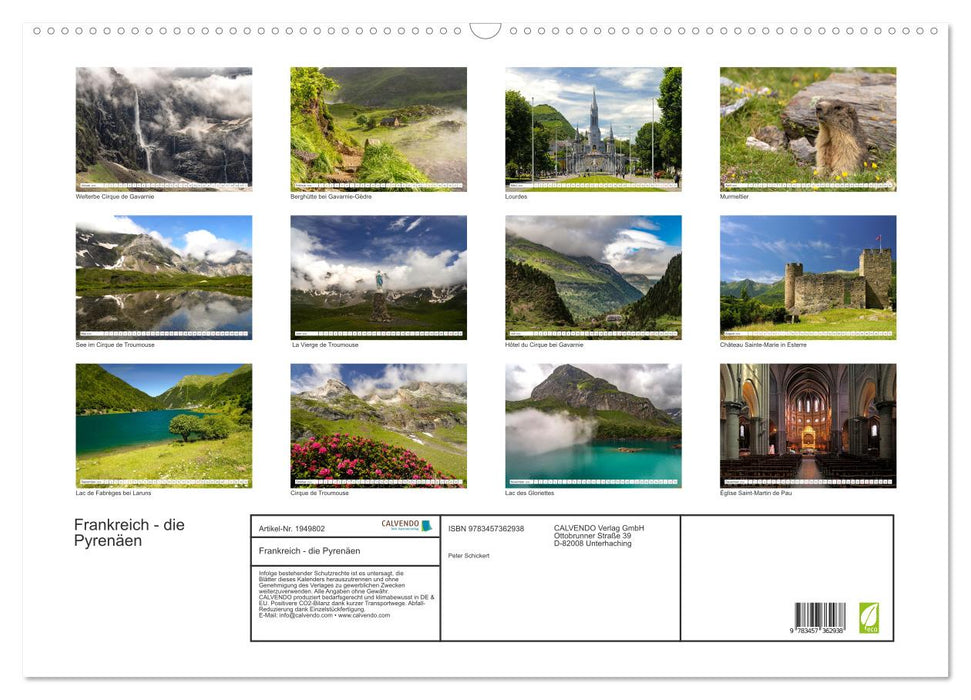
Task: Open the La Vierge de Troumouse photo
Action: [378, 277]
